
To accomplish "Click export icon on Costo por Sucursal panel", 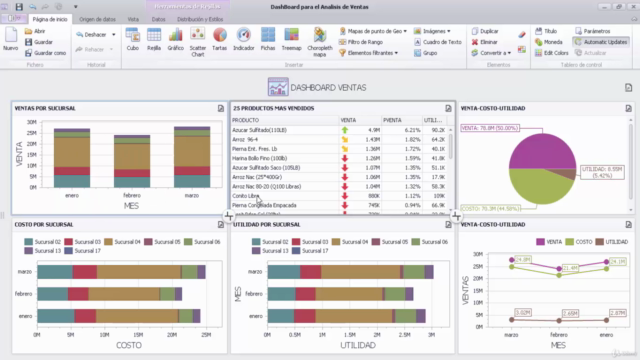I will (x=221, y=224).
